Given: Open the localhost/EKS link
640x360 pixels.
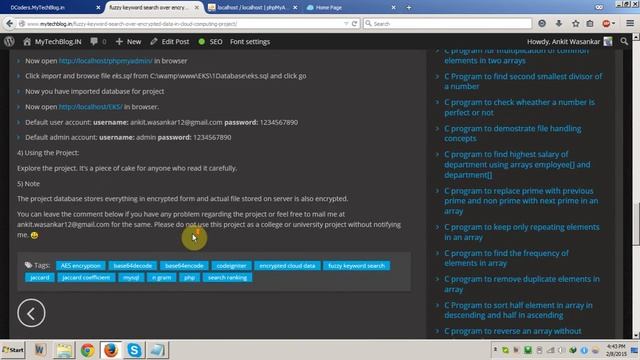Looking at the screenshot, I should pyautogui.click(x=90, y=107).
